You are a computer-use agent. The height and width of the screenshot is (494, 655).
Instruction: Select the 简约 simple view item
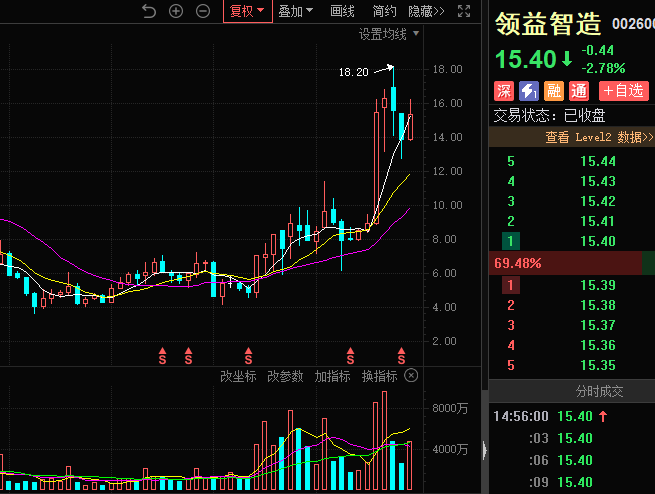tap(384, 11)
